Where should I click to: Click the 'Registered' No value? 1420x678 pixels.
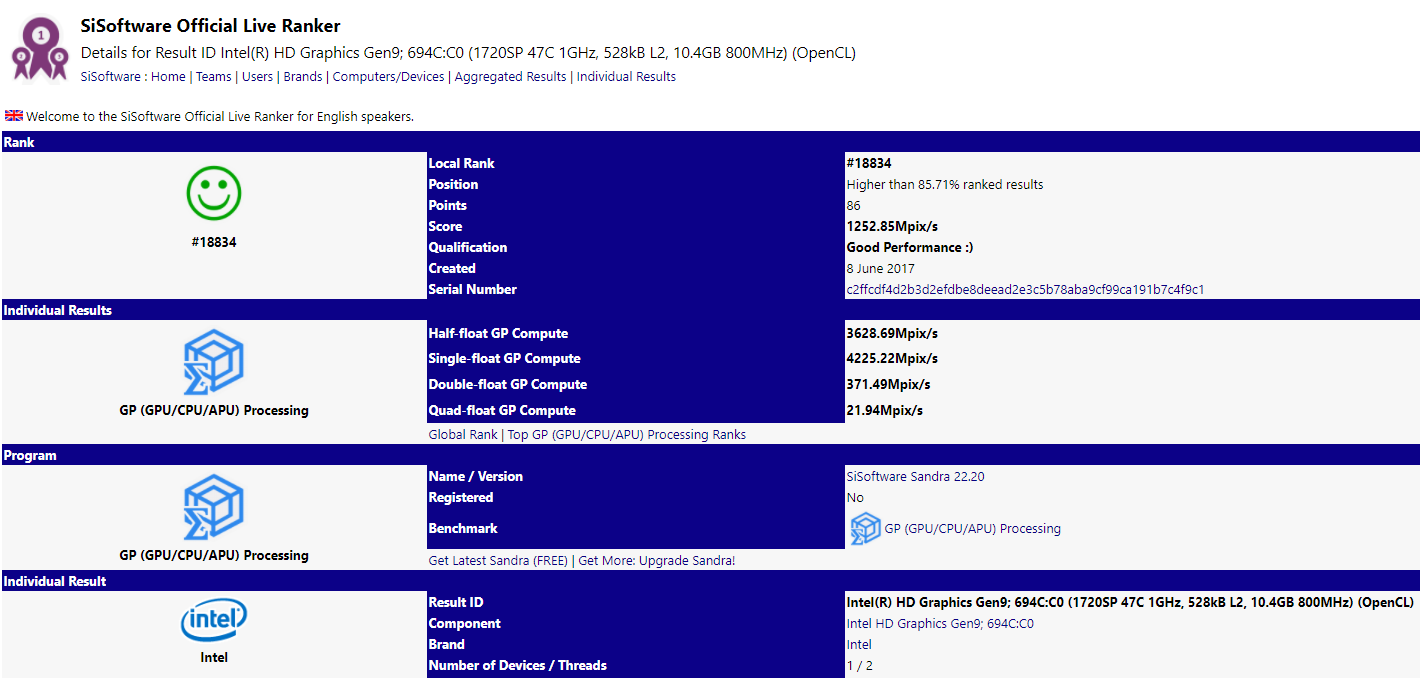click(x=855, y=498)
